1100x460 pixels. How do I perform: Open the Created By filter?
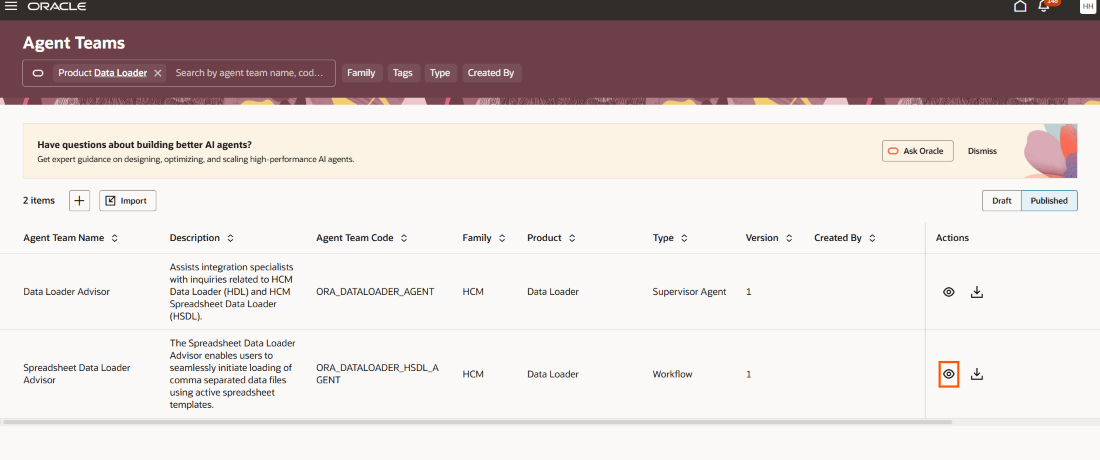pyautogui.click(x=491, y=73)
